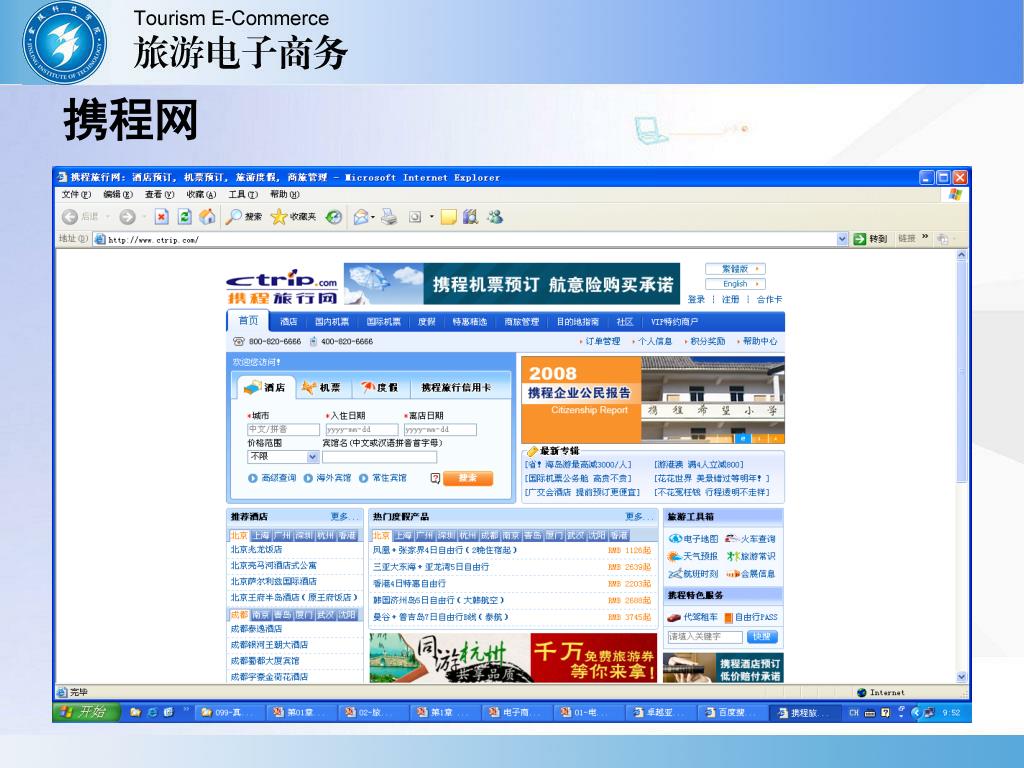Screen dimensions: 1024x768
Task: Click the 登录 login link
Action: pyautogui.click(x=696, y=300)
